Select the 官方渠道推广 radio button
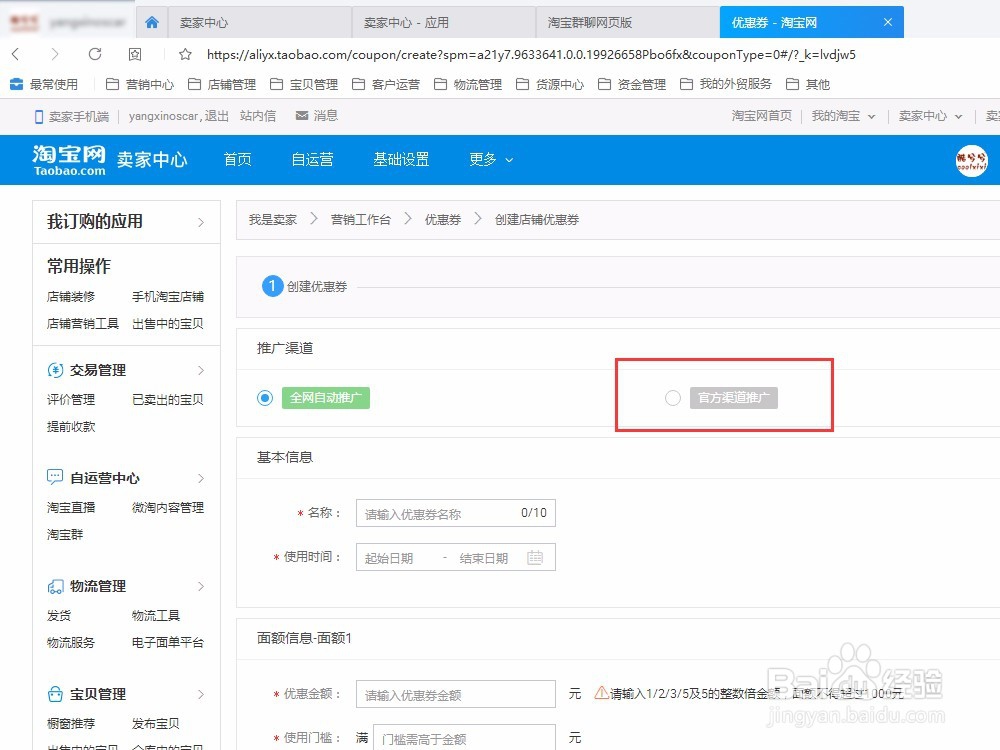 (672, 397)
